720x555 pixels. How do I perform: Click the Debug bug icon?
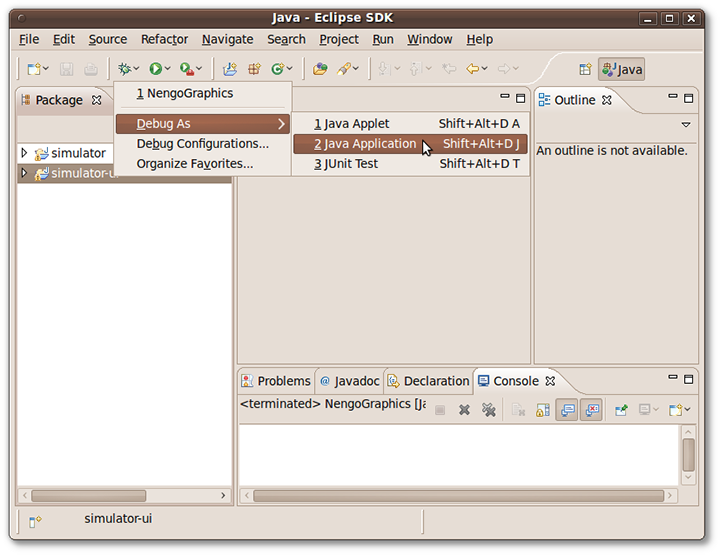click(124, 69)
